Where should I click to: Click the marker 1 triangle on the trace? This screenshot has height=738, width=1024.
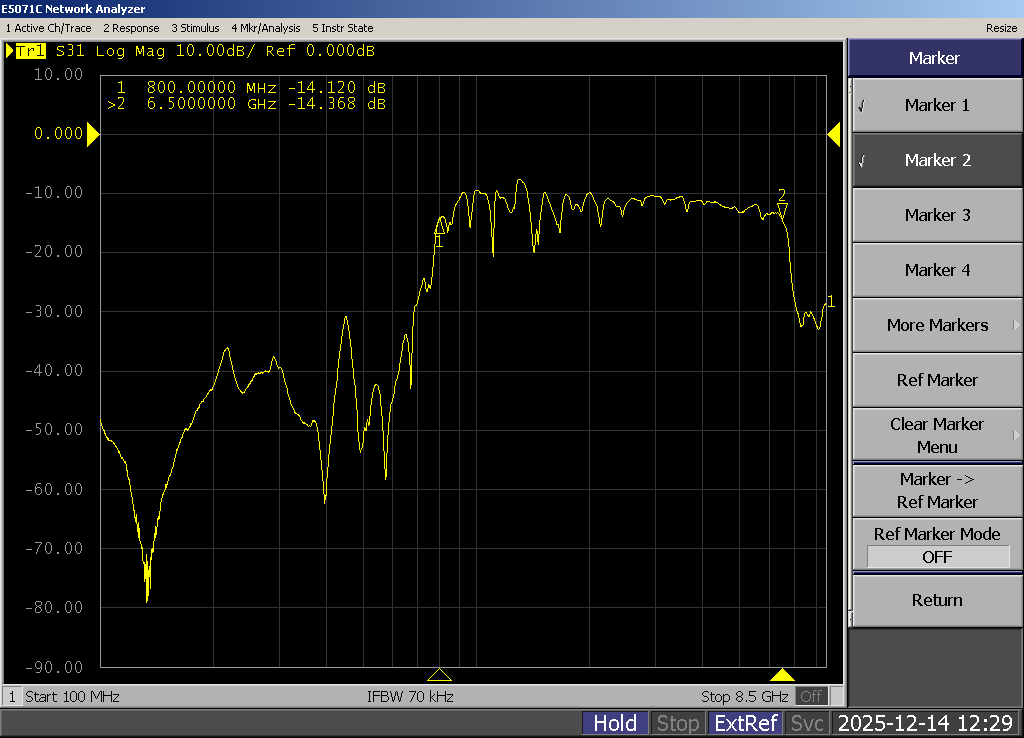(x=440, y=226)
